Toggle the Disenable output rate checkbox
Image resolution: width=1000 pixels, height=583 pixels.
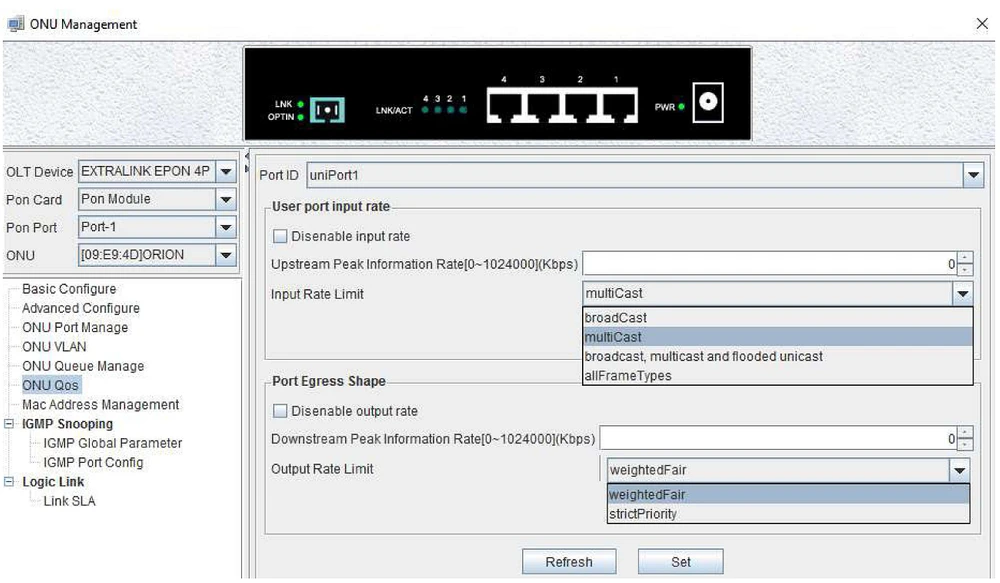[x=280, y=411]
